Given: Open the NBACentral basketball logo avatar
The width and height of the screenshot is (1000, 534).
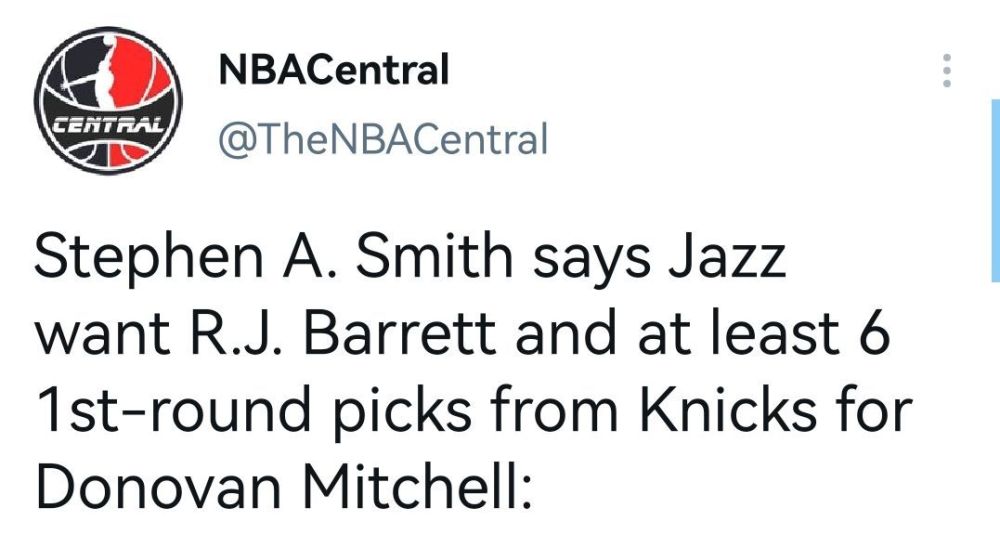Looking at the screenshot, I should click(108, 100).
